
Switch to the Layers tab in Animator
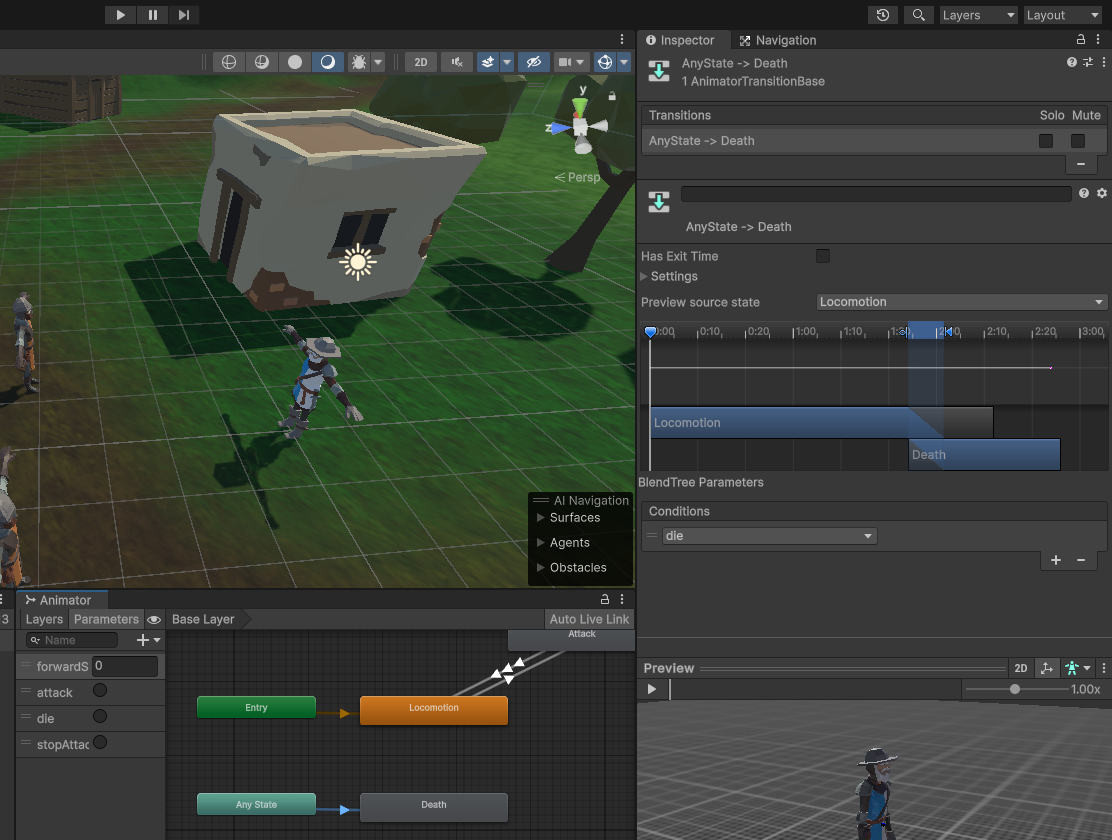point(44,620)
